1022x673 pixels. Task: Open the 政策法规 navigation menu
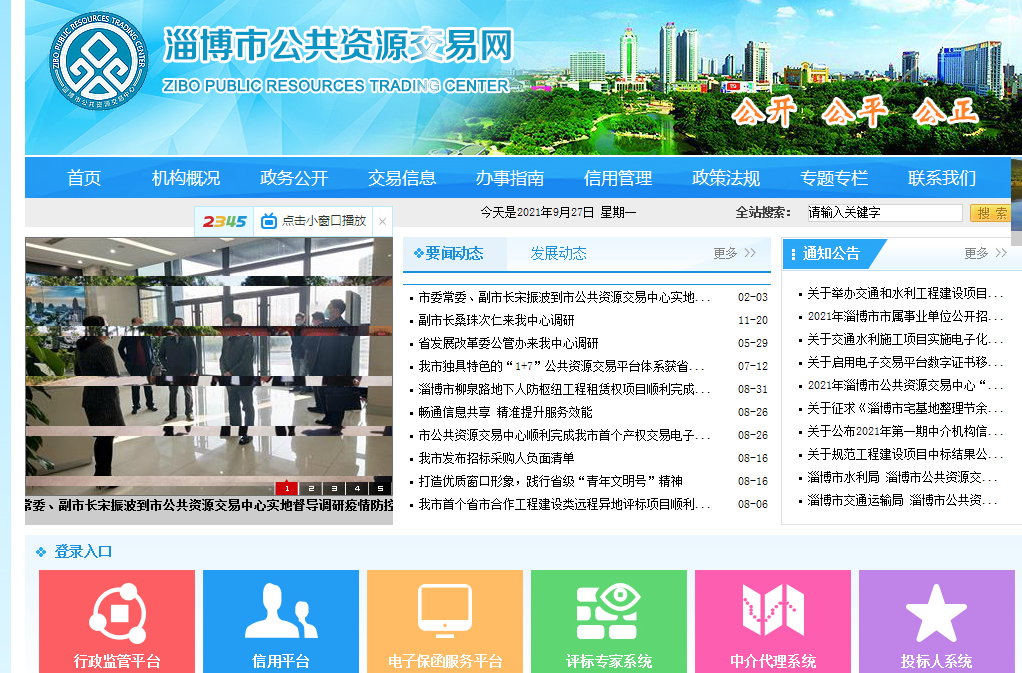726,178
